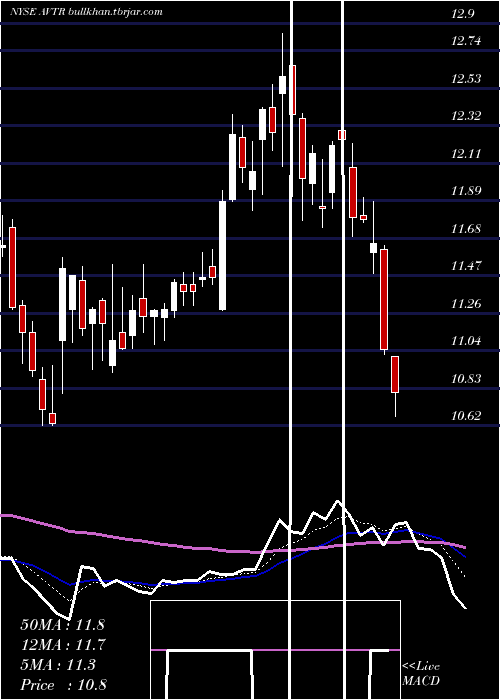The height and width of the screenshot is (700, 500).
Task: Click the 11.04 price axis label
Action: pyautogui.click(x=466, y=342)
